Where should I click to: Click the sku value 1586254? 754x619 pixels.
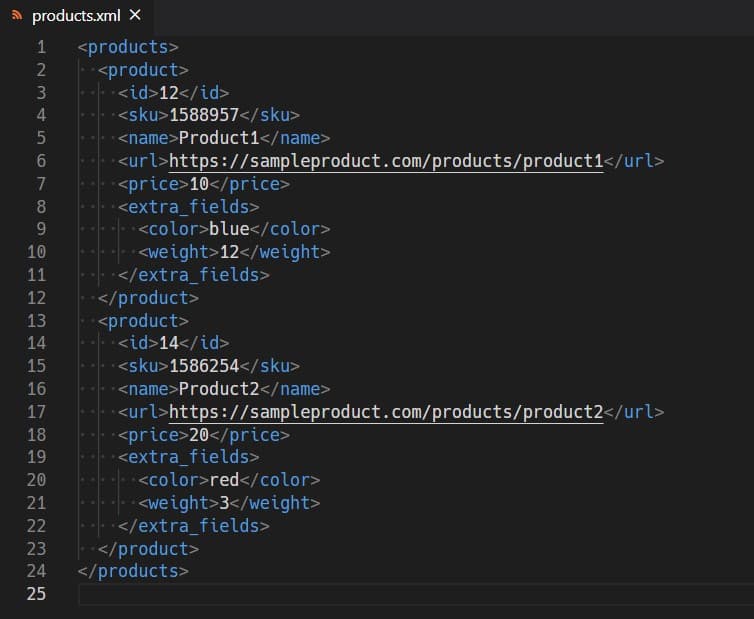(x=204, y=366)
